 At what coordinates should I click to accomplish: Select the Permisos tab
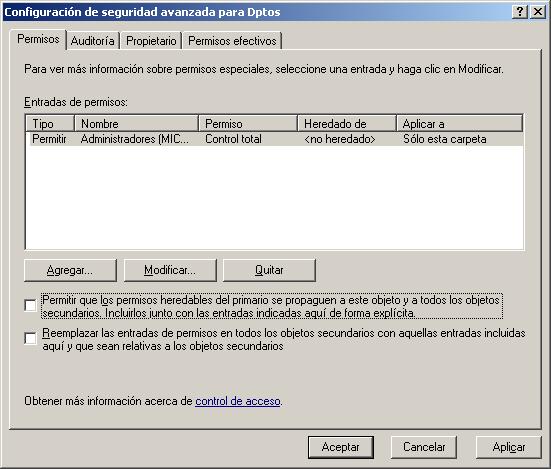38,39
